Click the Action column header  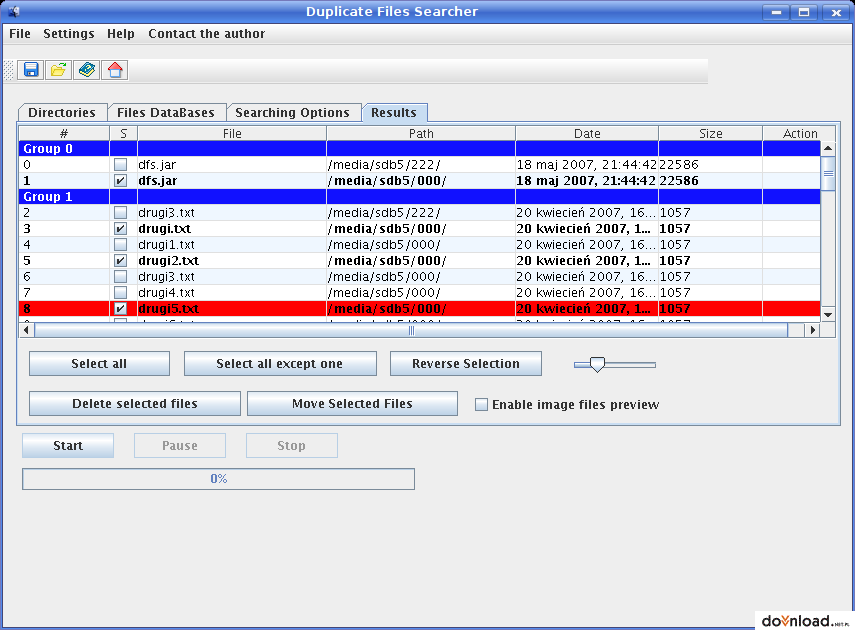[799, 134]
